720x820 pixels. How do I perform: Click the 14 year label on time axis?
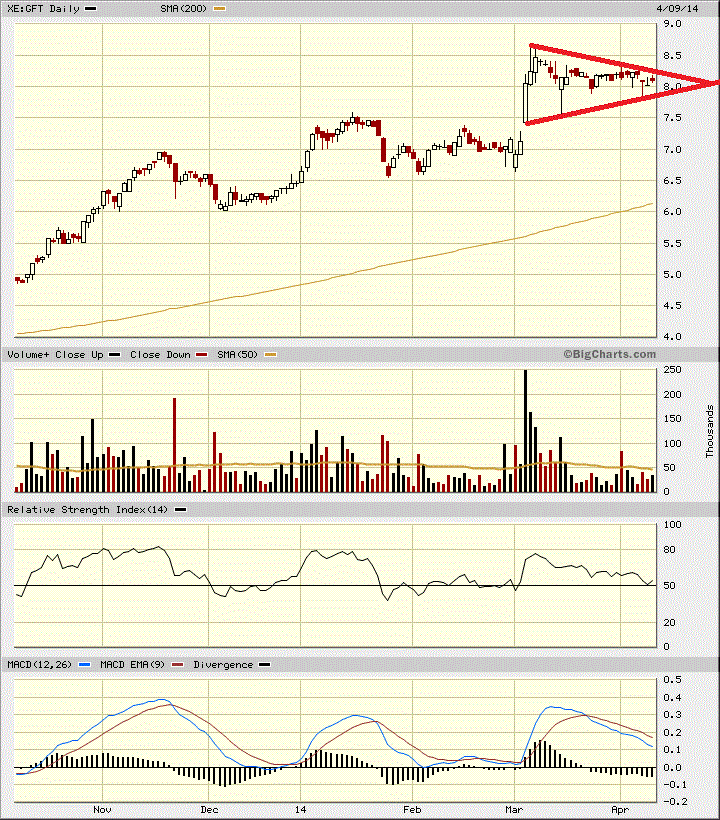[300, 810]
